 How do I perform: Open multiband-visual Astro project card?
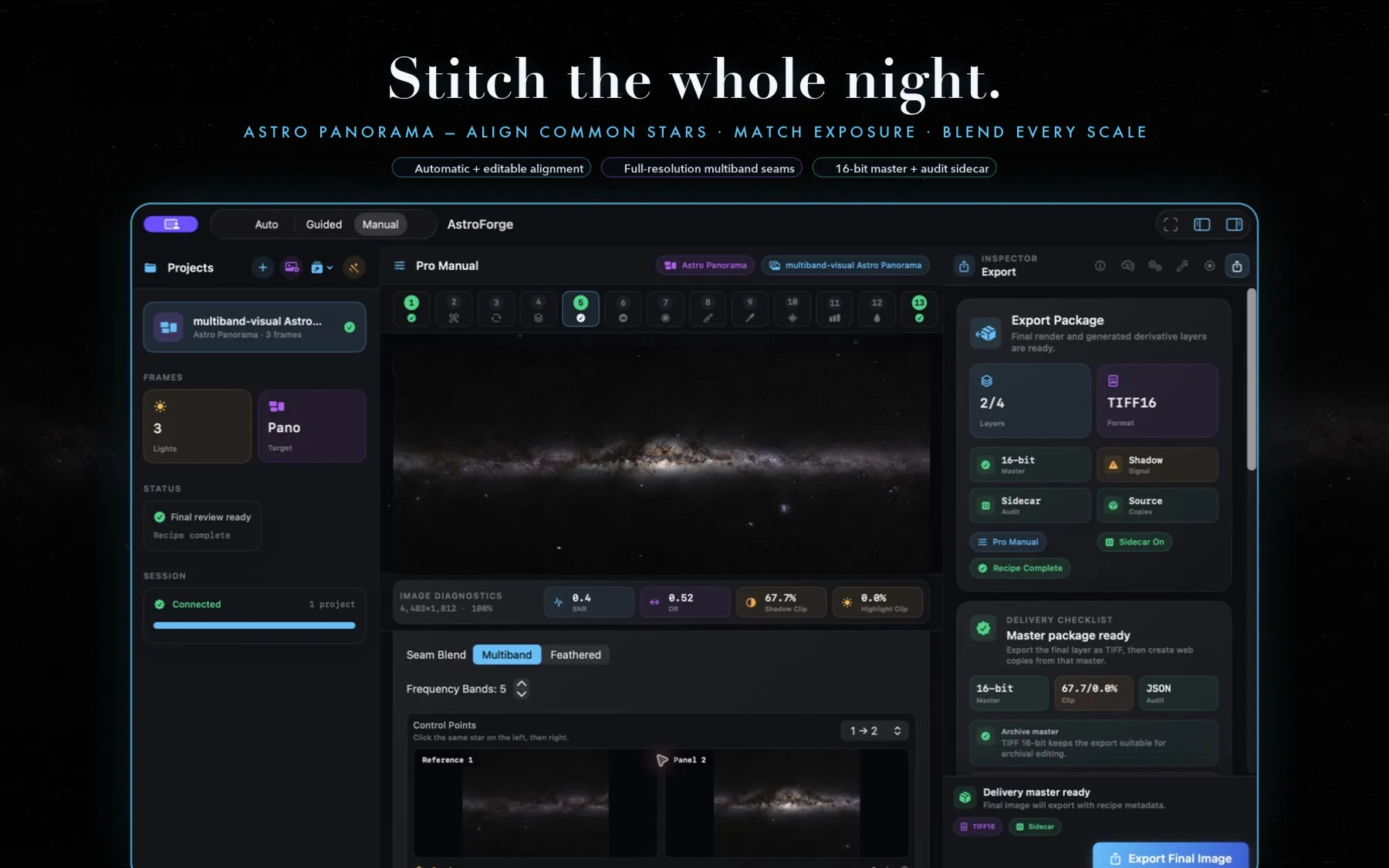[255, 327]
